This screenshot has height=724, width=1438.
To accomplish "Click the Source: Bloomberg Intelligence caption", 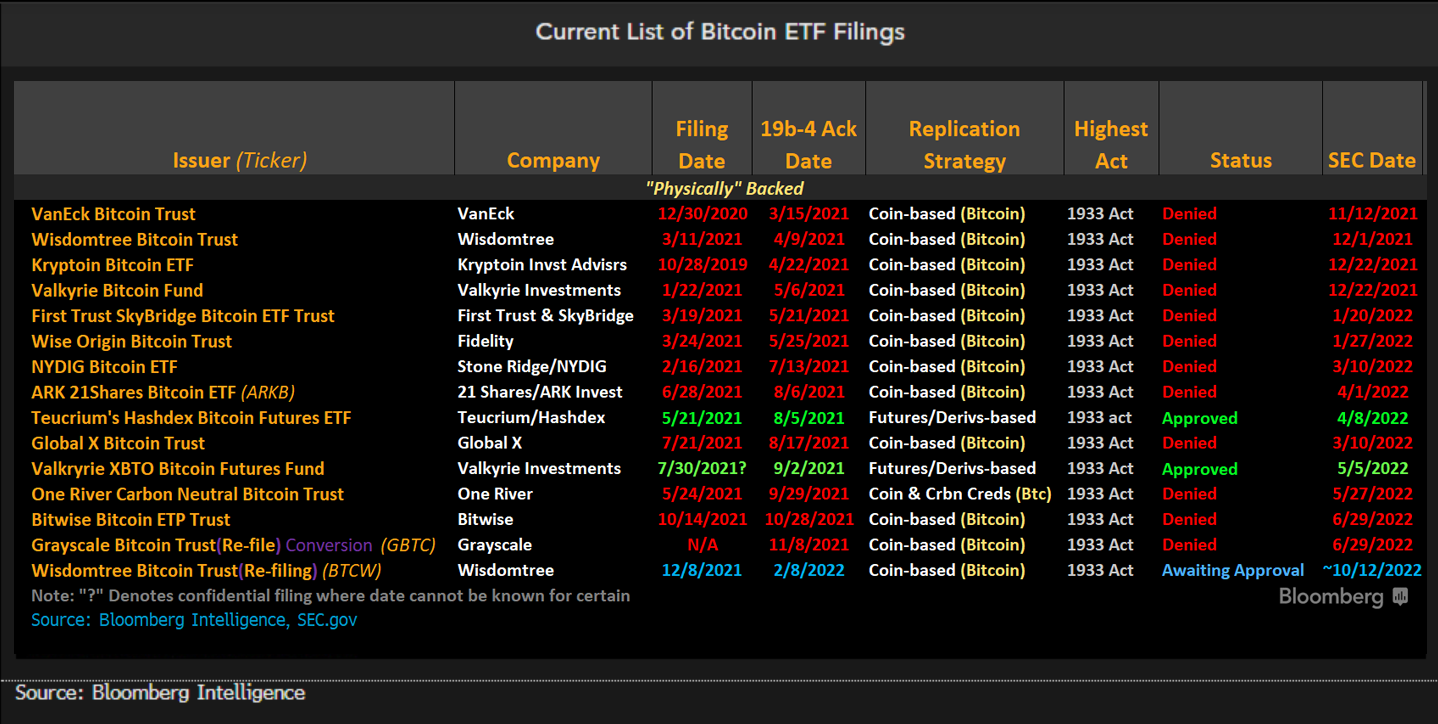I will pyautogui.click(x=160, y=692).
